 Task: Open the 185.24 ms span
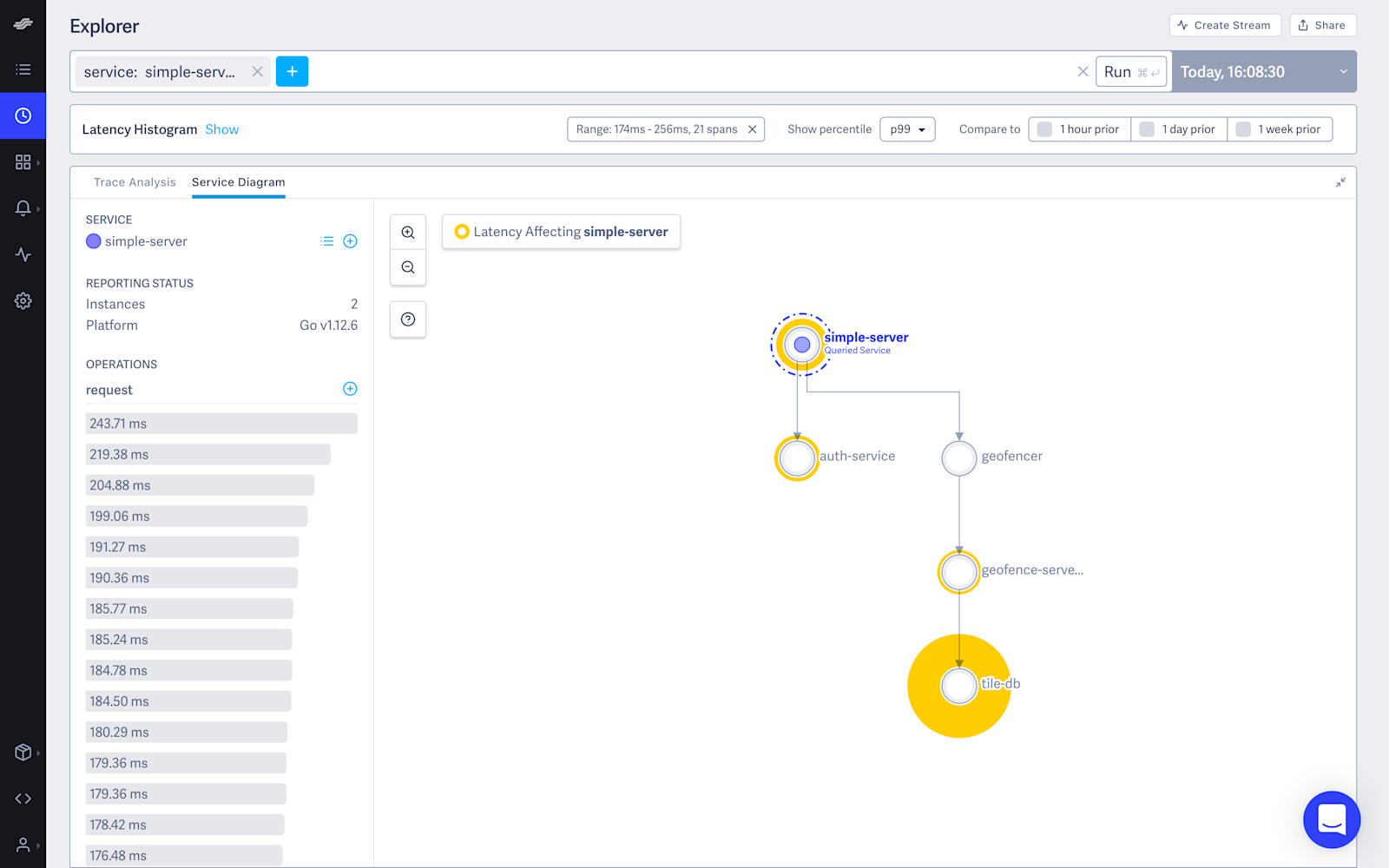(x=188, y=640)
